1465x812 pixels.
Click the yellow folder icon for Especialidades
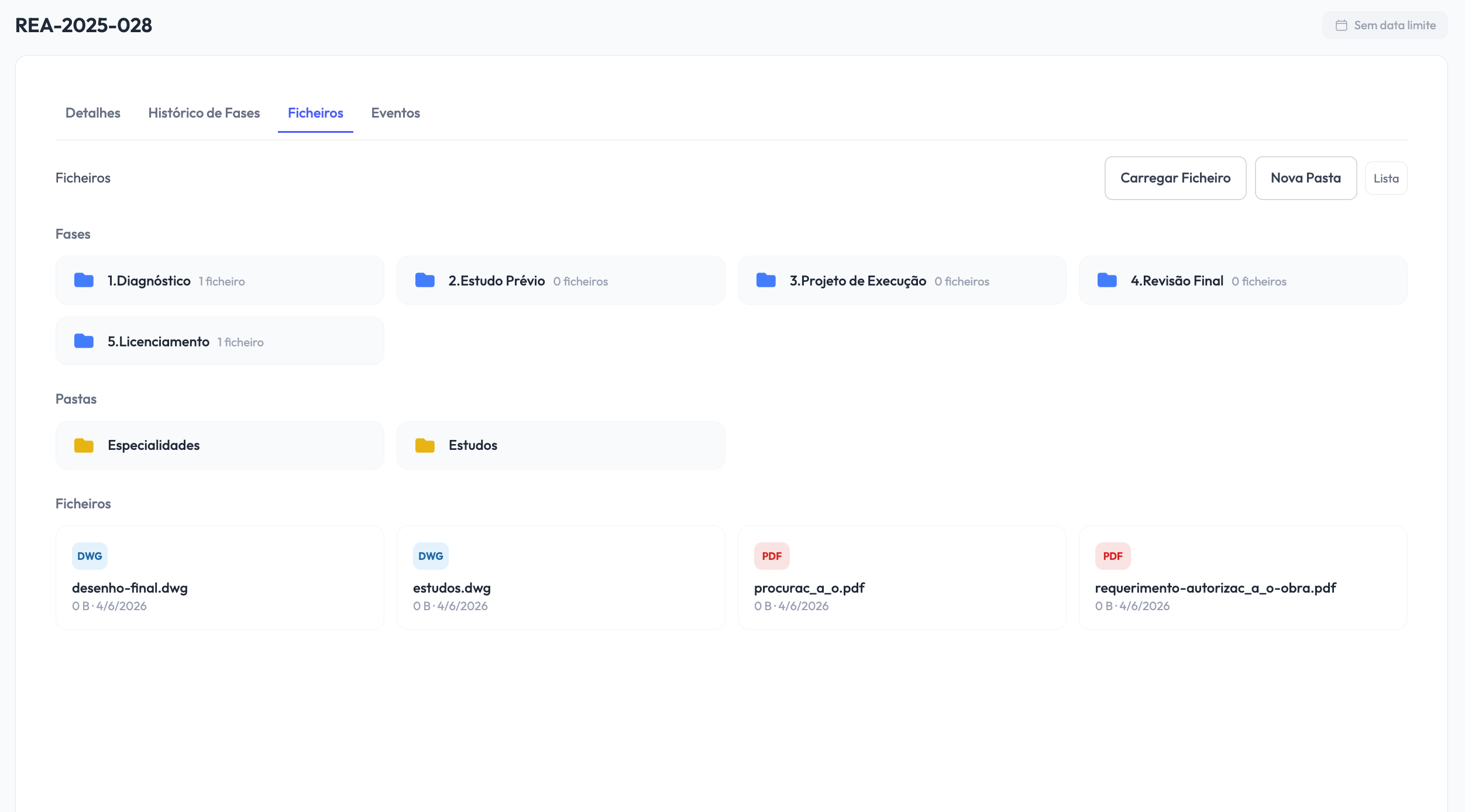(x=84, y=445)
